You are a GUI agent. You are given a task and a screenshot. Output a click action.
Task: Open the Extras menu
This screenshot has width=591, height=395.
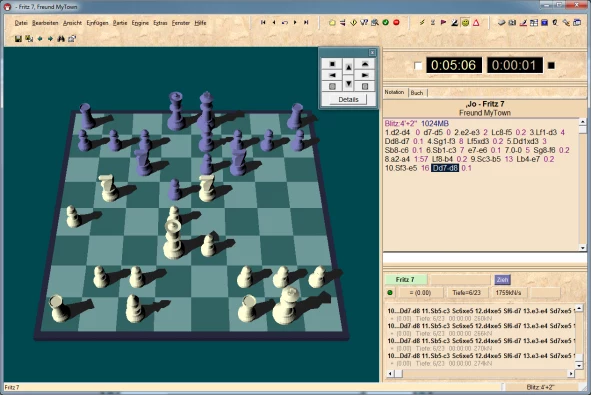click(x=160, y=23)
